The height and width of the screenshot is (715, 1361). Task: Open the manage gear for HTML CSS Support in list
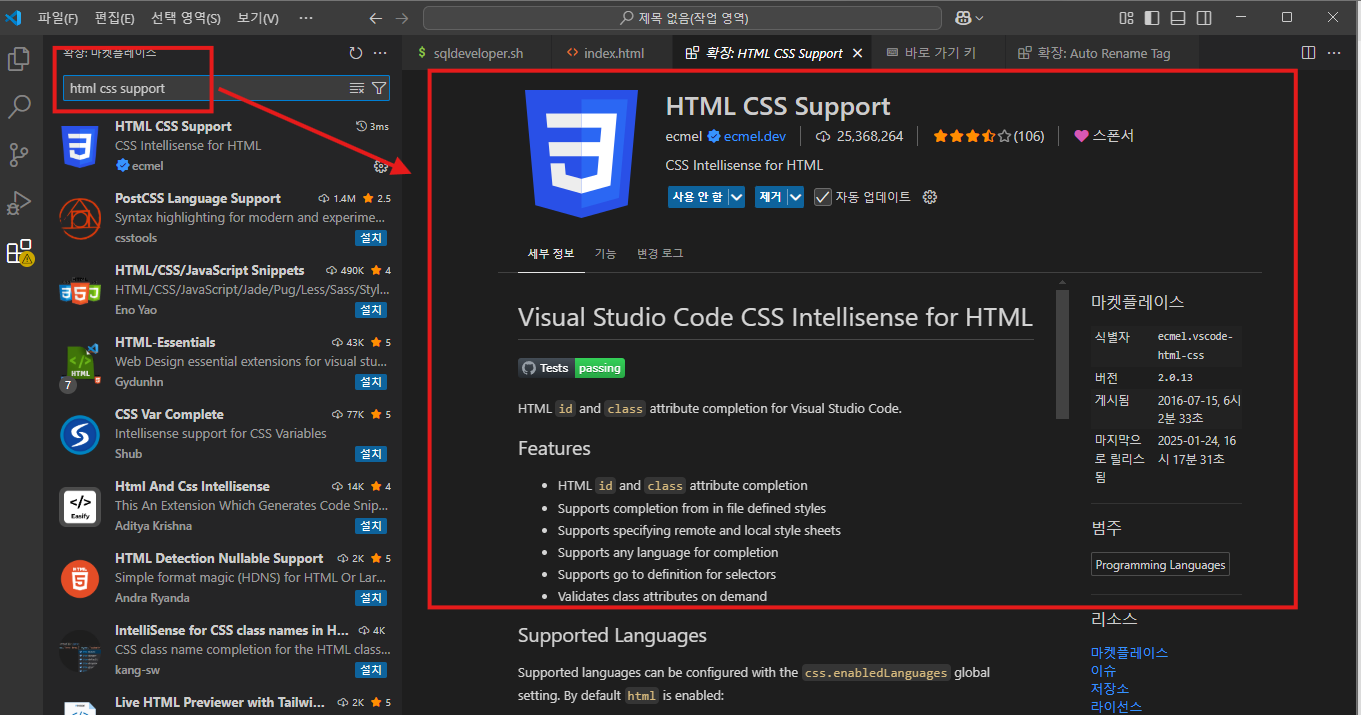380,166
